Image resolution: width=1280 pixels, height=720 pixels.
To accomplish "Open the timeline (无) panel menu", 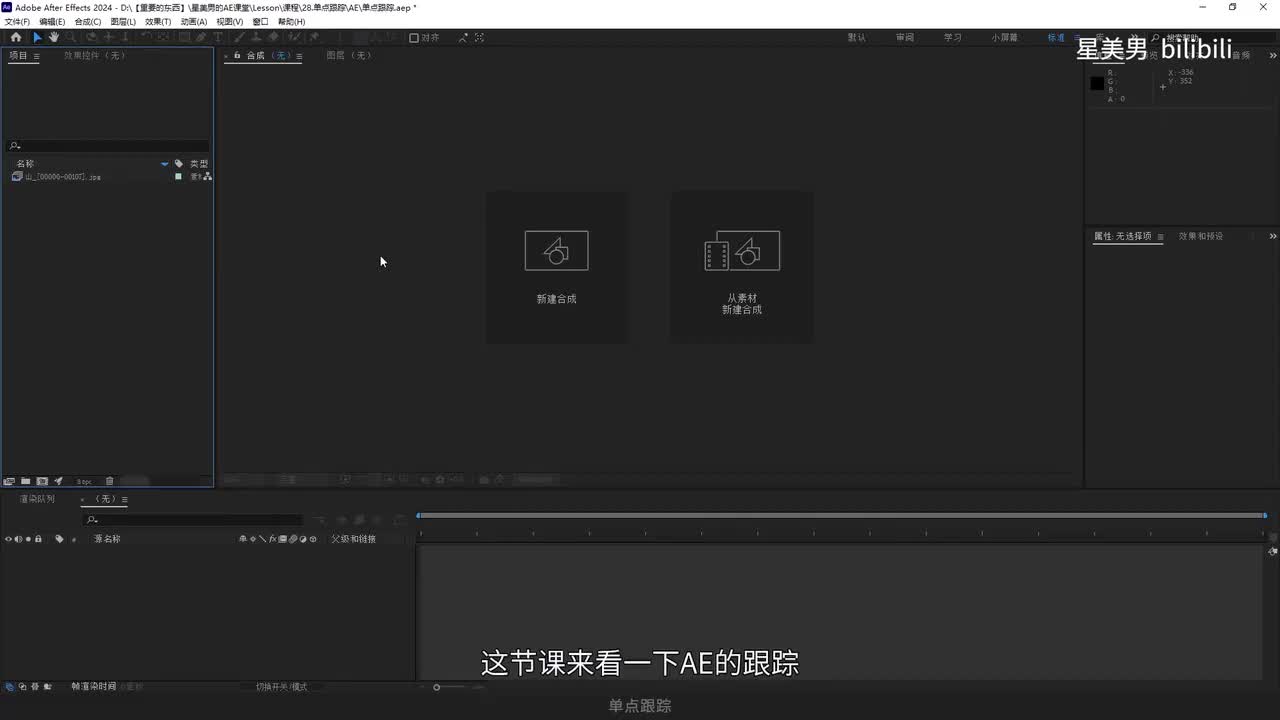I will [x=124, y=499].
